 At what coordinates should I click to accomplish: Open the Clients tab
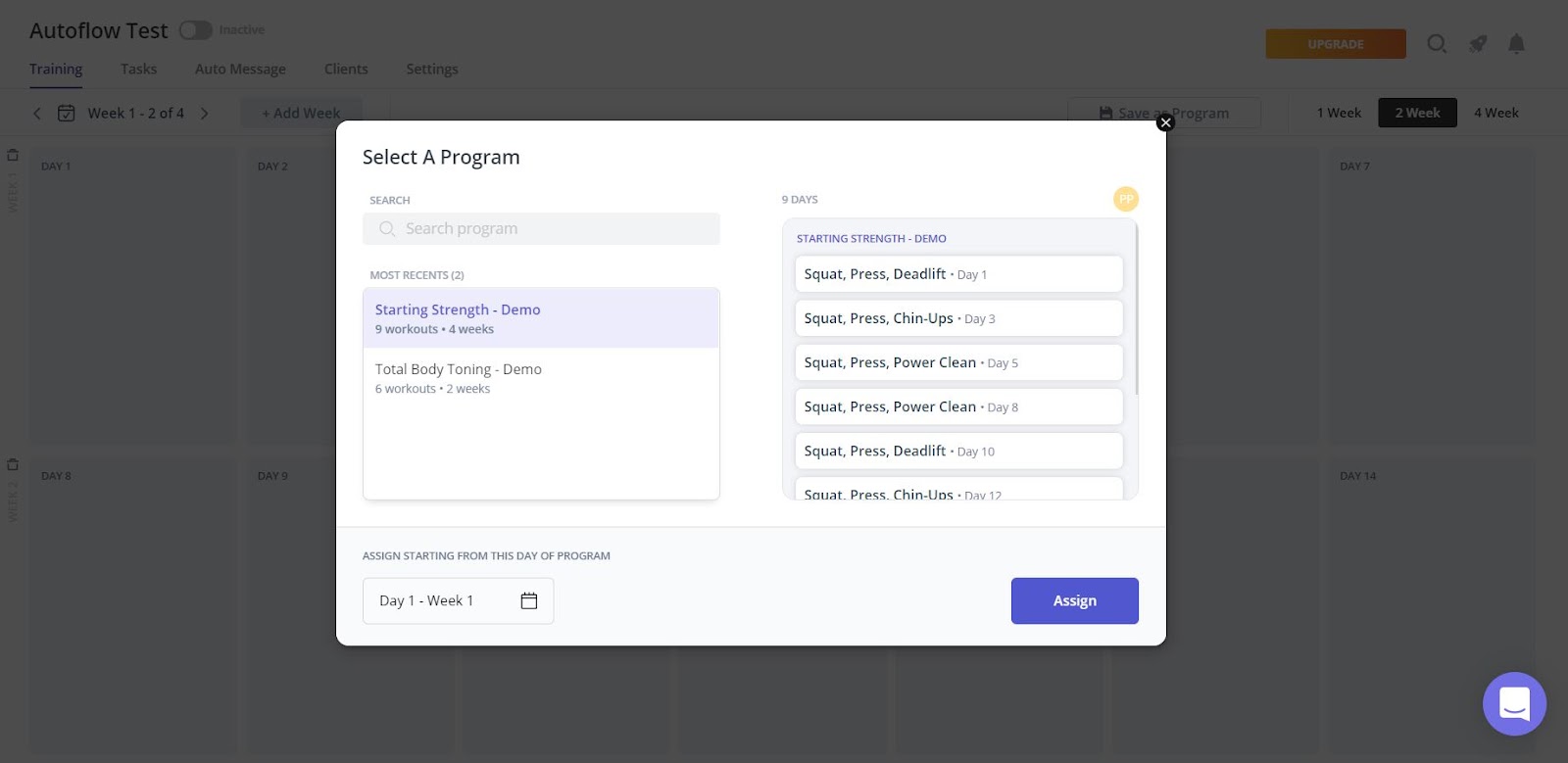[346, 69]
